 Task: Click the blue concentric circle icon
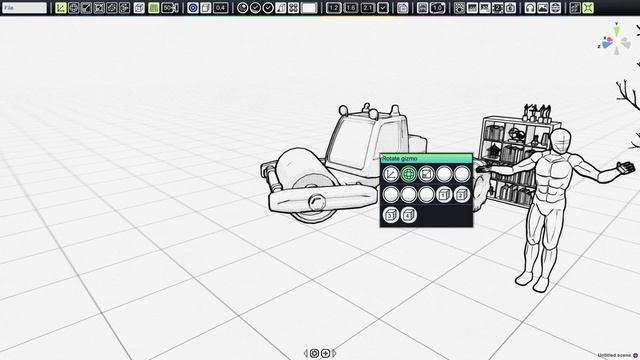pos(193,8)
